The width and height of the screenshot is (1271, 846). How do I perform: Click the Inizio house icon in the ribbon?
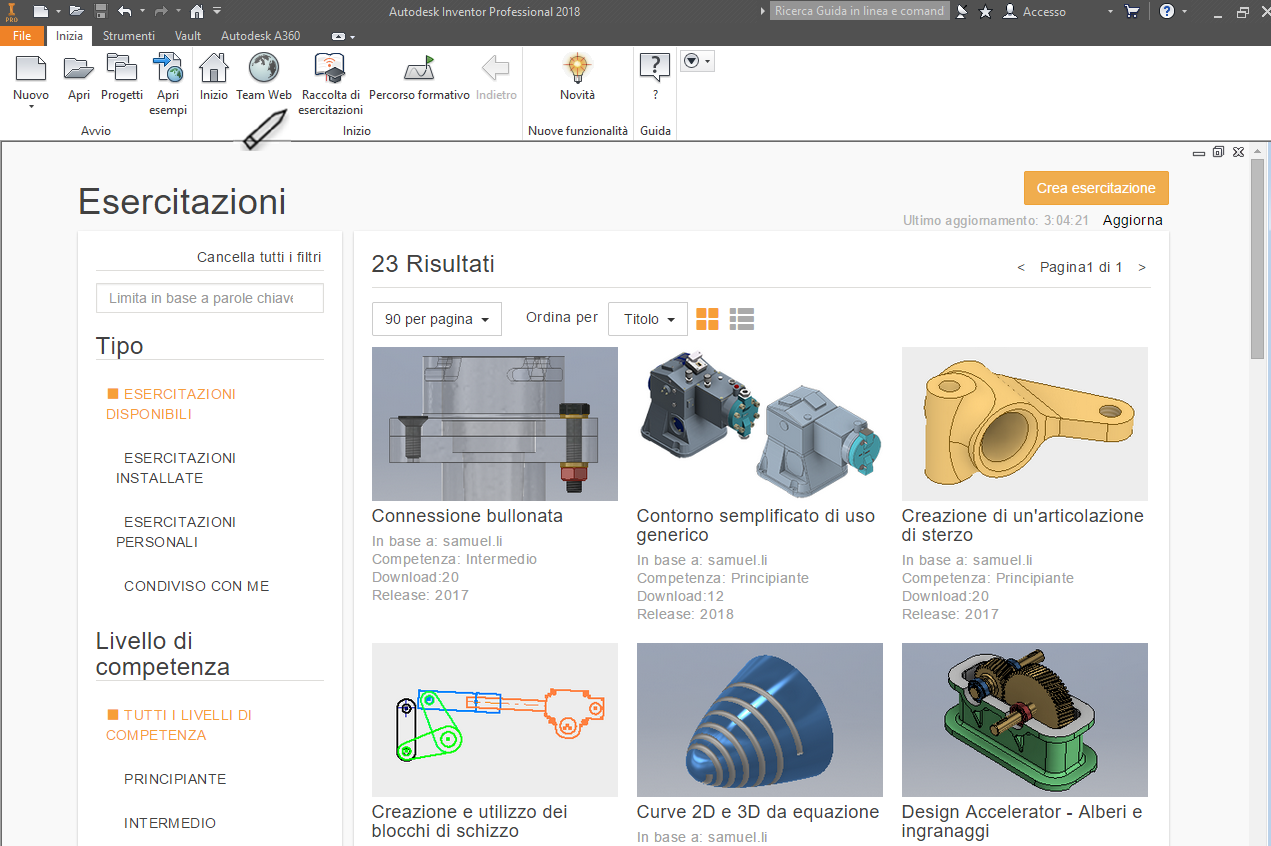[214, 69]
